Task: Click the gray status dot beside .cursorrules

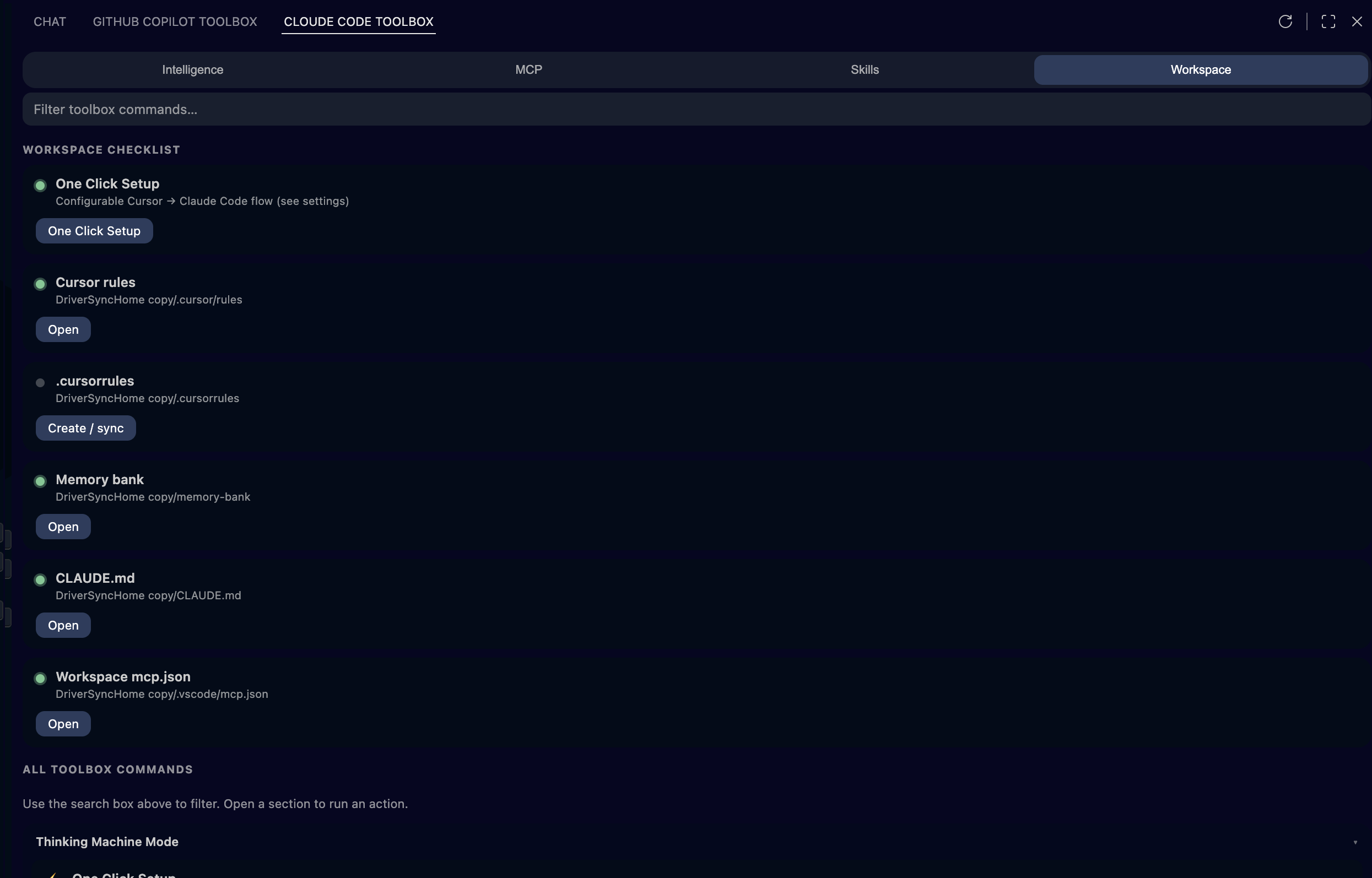Action: (40, 383)
